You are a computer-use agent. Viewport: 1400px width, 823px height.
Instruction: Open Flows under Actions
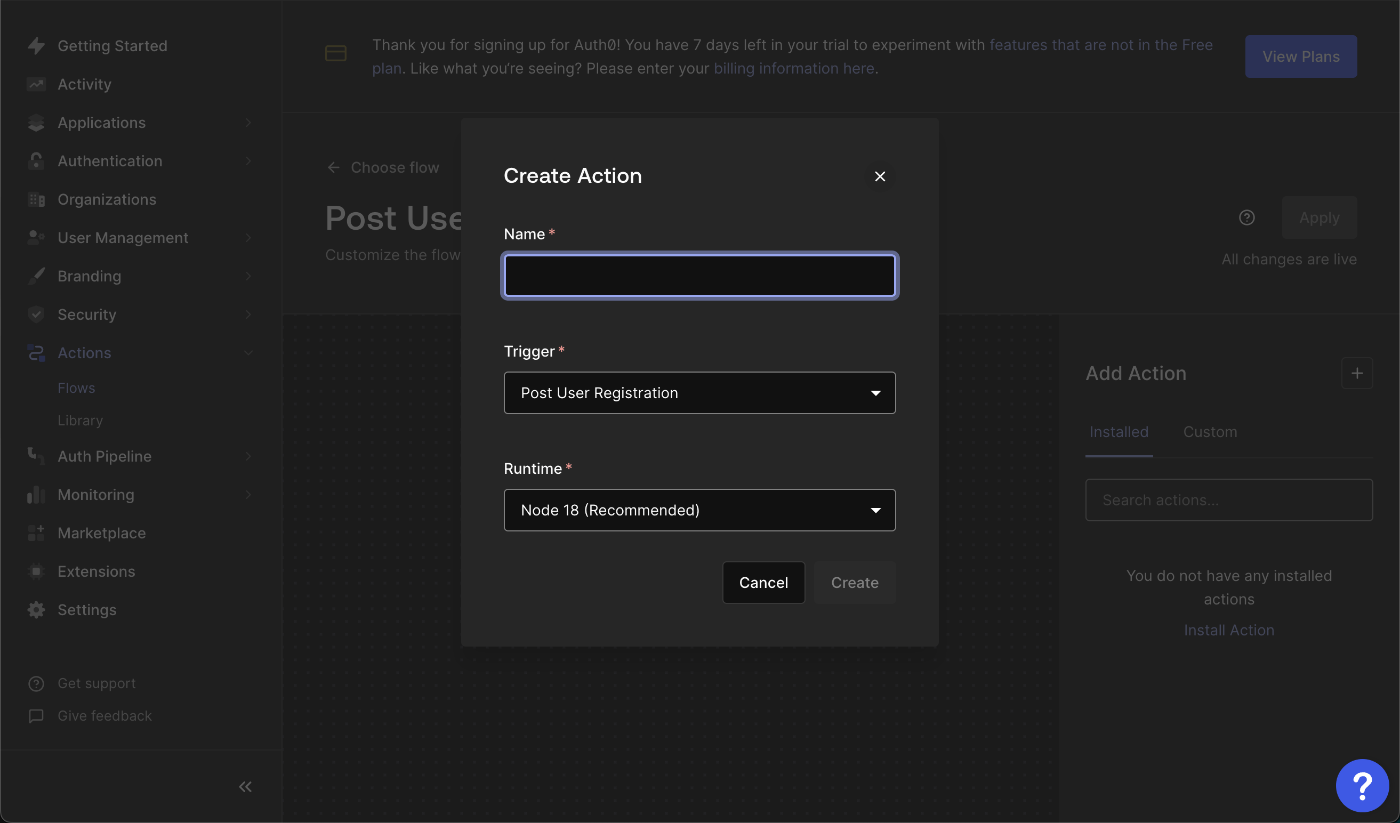[76, 388]
